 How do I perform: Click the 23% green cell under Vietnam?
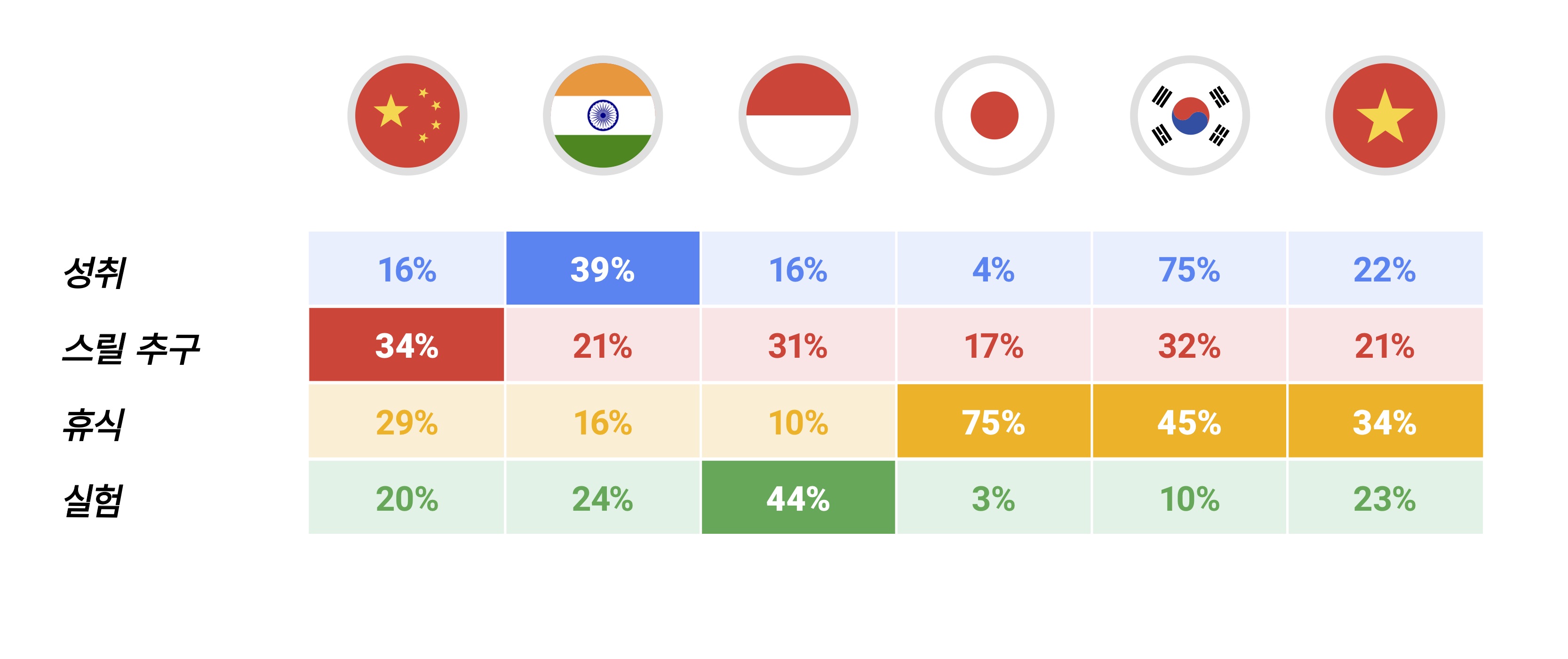coord(1385,498)
